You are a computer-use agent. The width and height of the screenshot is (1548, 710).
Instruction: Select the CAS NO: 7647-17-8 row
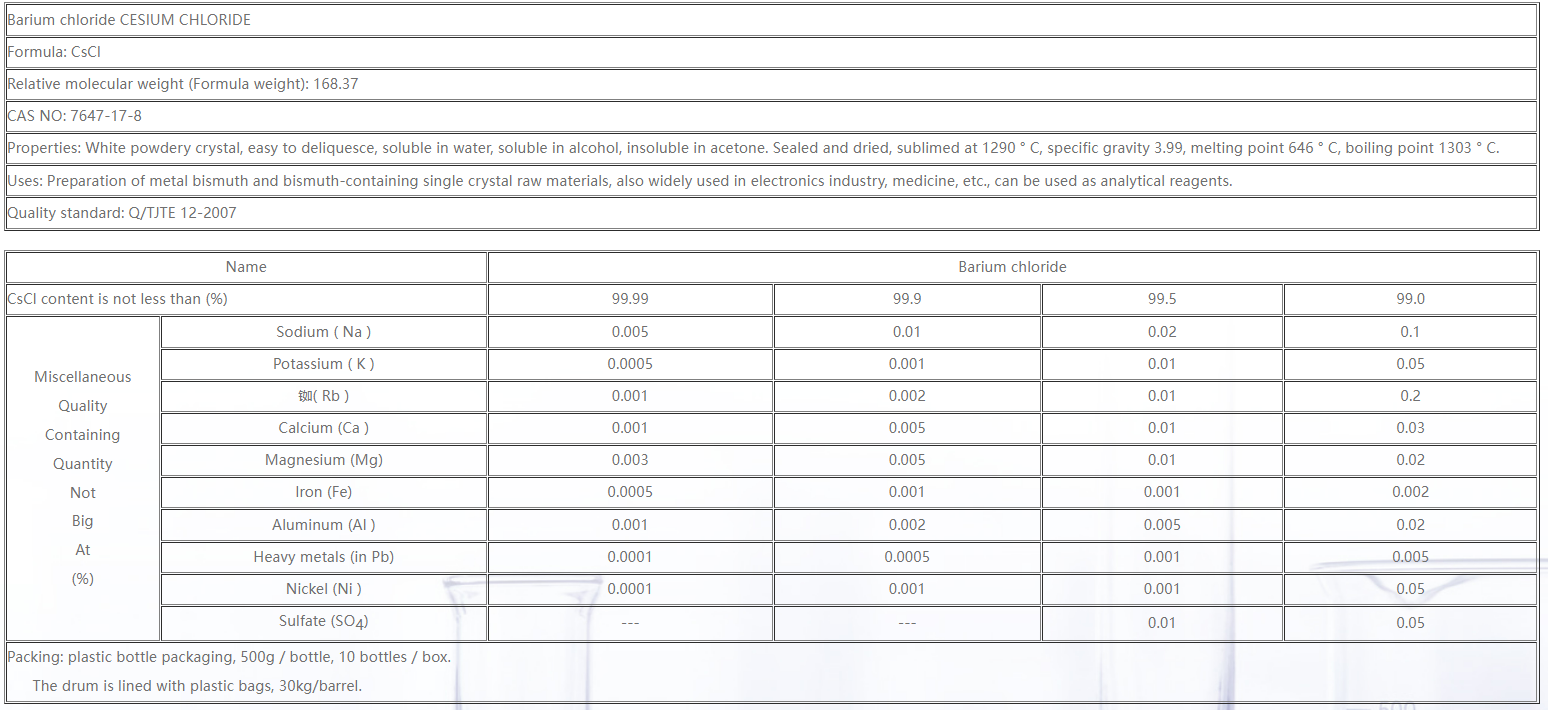click(75, 116)
